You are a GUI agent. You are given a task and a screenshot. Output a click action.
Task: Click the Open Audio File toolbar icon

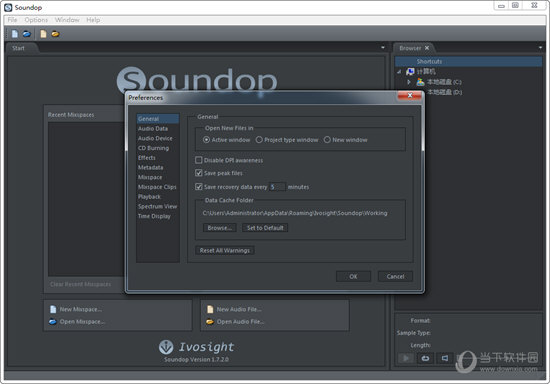[55, 34]
